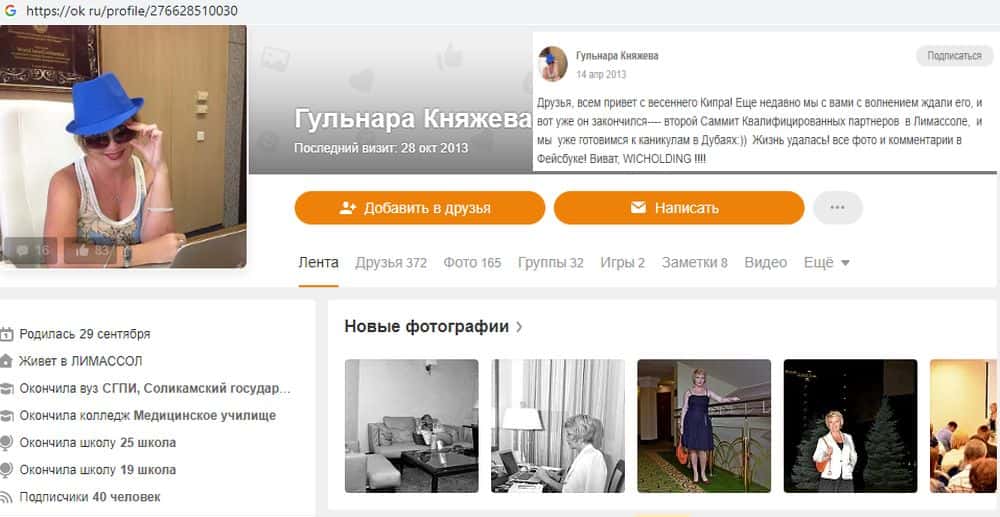Click the Подписаться button

(955, 56)
